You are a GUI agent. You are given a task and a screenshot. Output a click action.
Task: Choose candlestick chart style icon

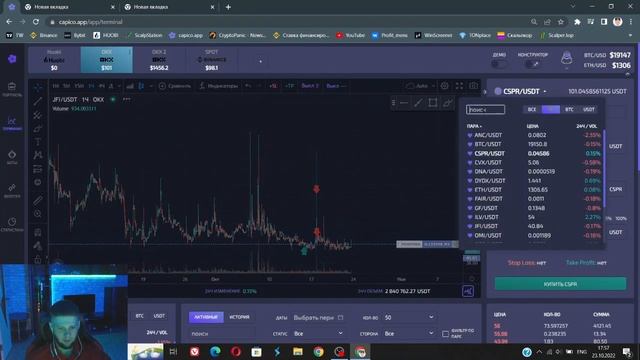tap(141, 86)
